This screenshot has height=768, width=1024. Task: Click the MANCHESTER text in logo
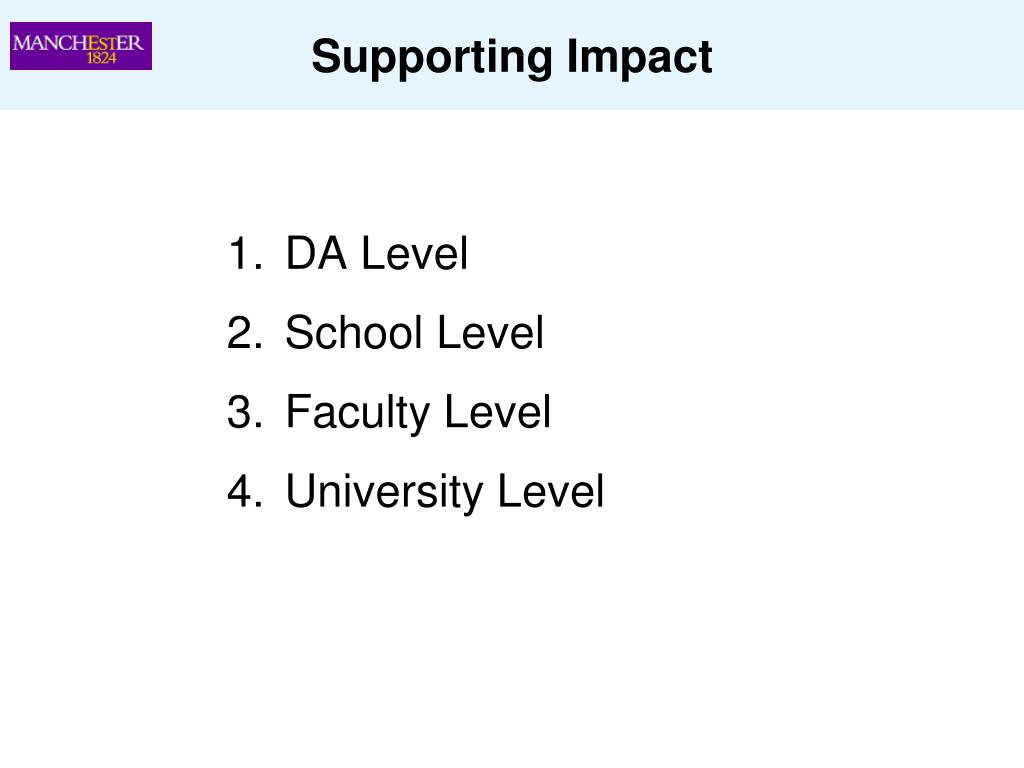pyautogui.click(x=78, y=43)
